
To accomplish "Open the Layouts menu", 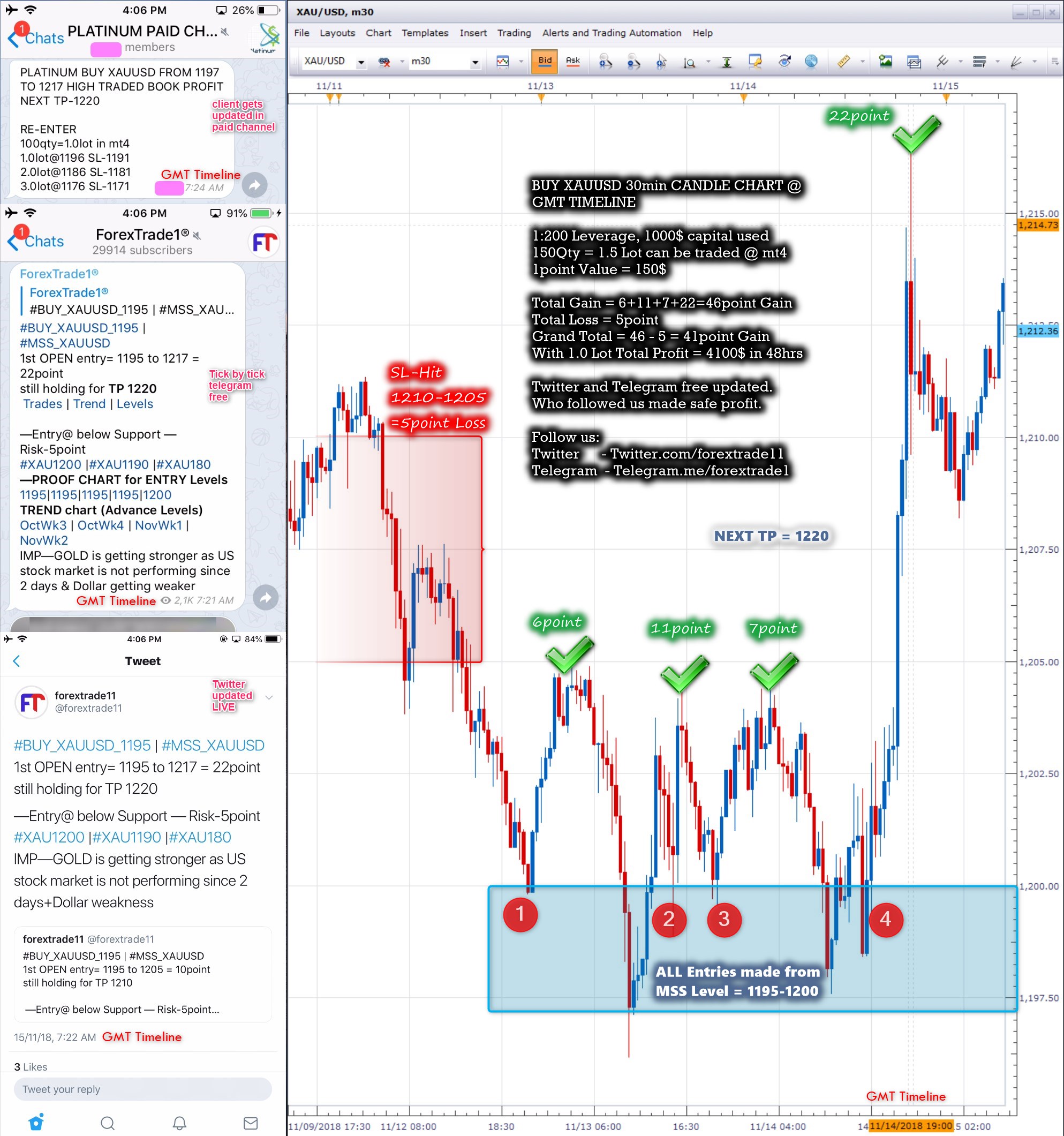I will [337, 33].
